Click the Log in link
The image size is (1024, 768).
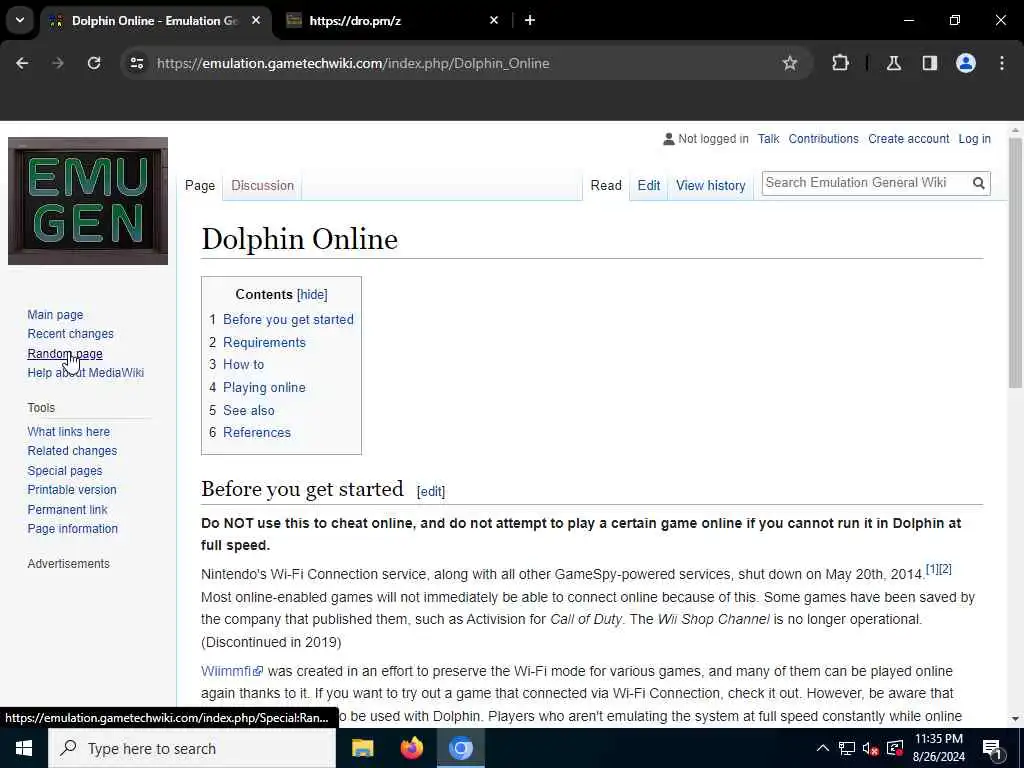[x=974, y=139]
